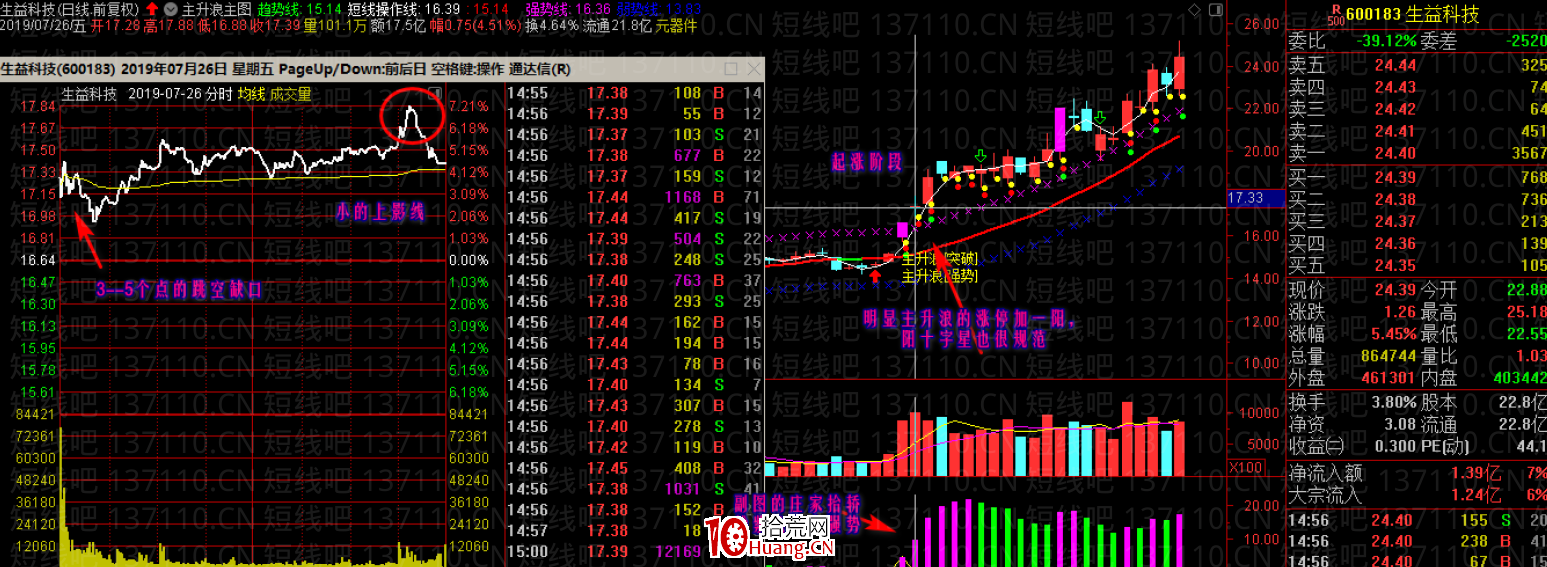Select the 主升浪主图 indicator name
This screenshot has width=1547, height=567.
point(216,8)
